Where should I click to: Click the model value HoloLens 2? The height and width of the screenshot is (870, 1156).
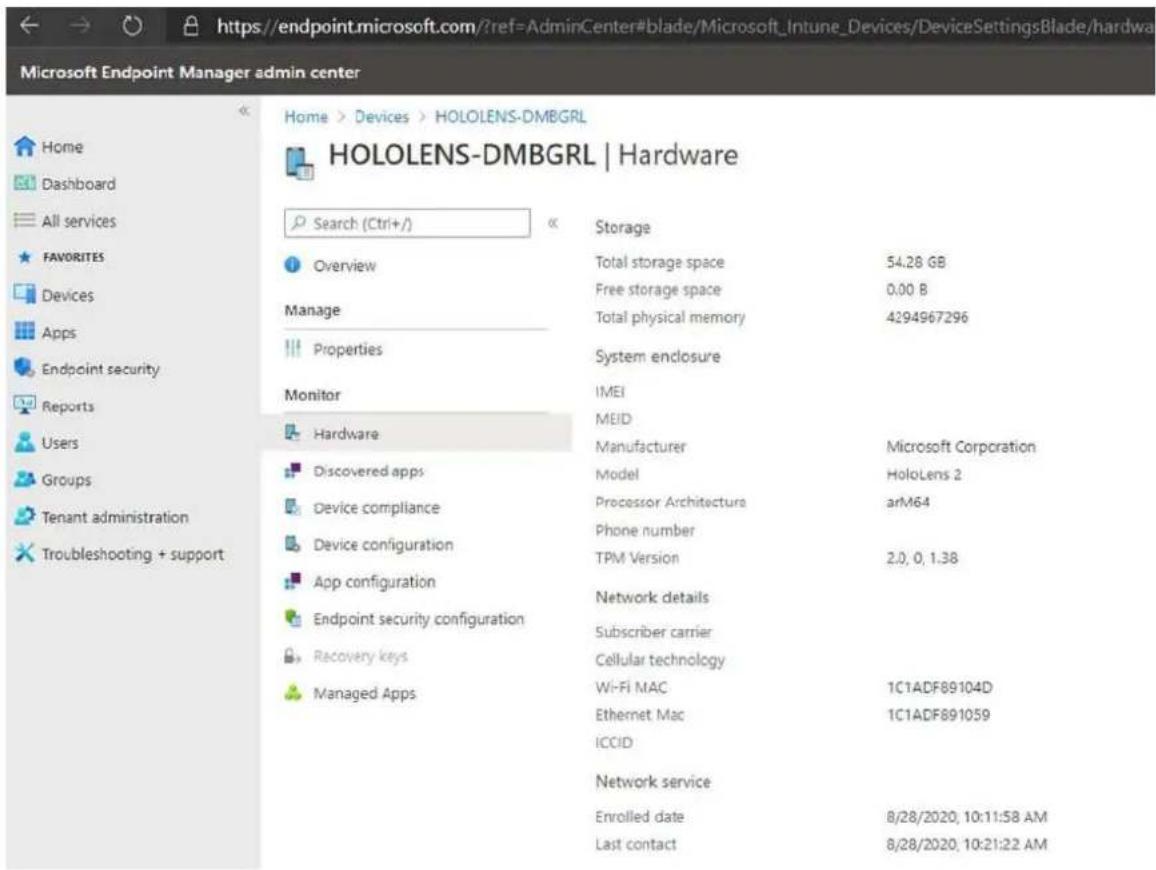(x=924, y=474)
